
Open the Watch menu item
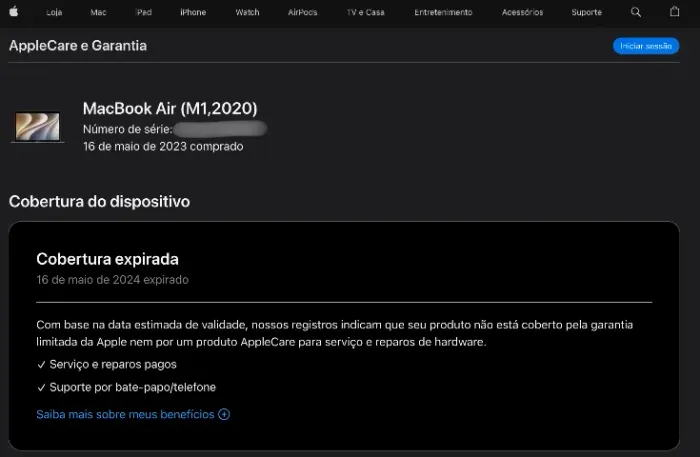247,12
